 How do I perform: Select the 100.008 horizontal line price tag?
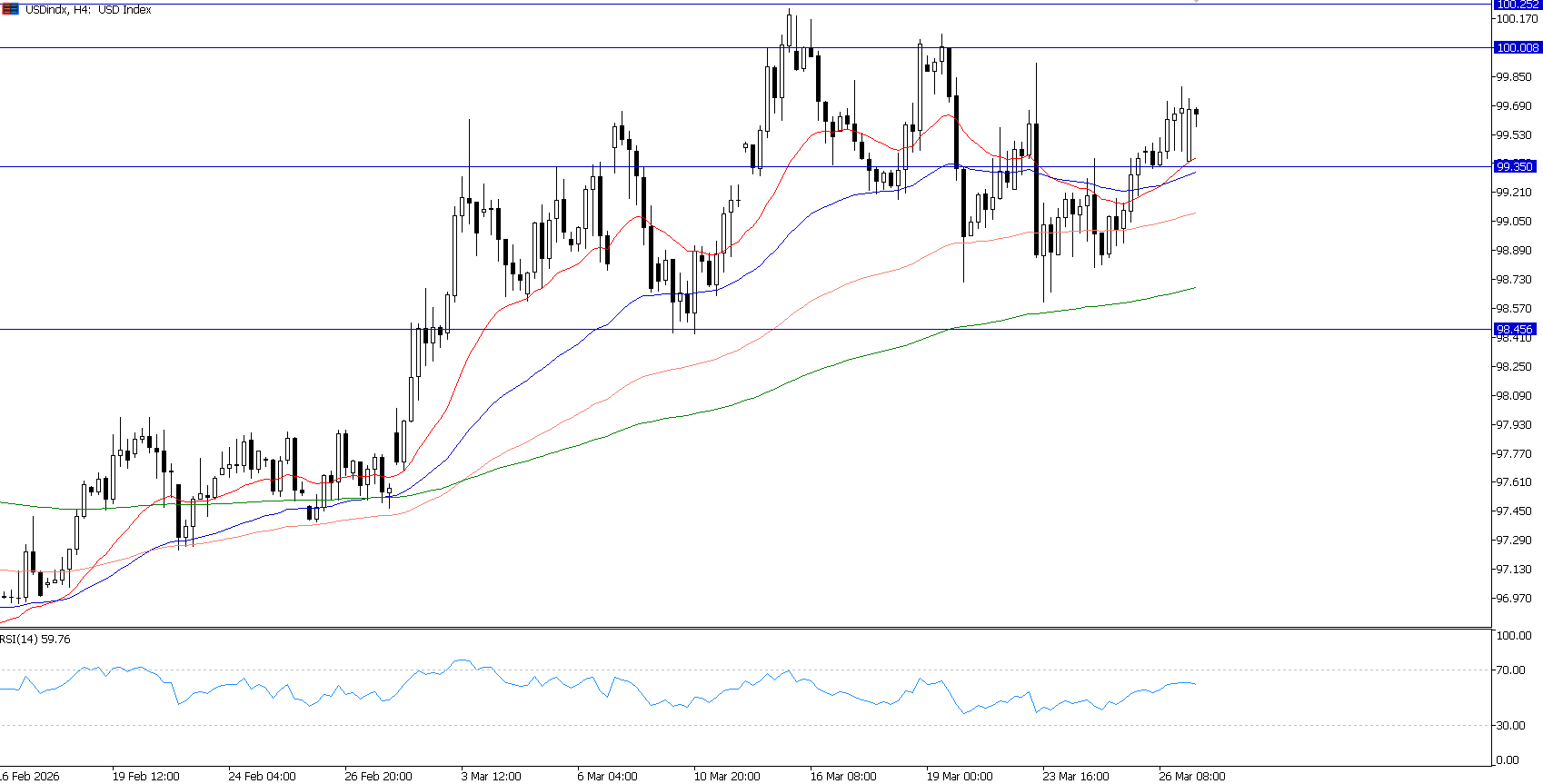1517,47
